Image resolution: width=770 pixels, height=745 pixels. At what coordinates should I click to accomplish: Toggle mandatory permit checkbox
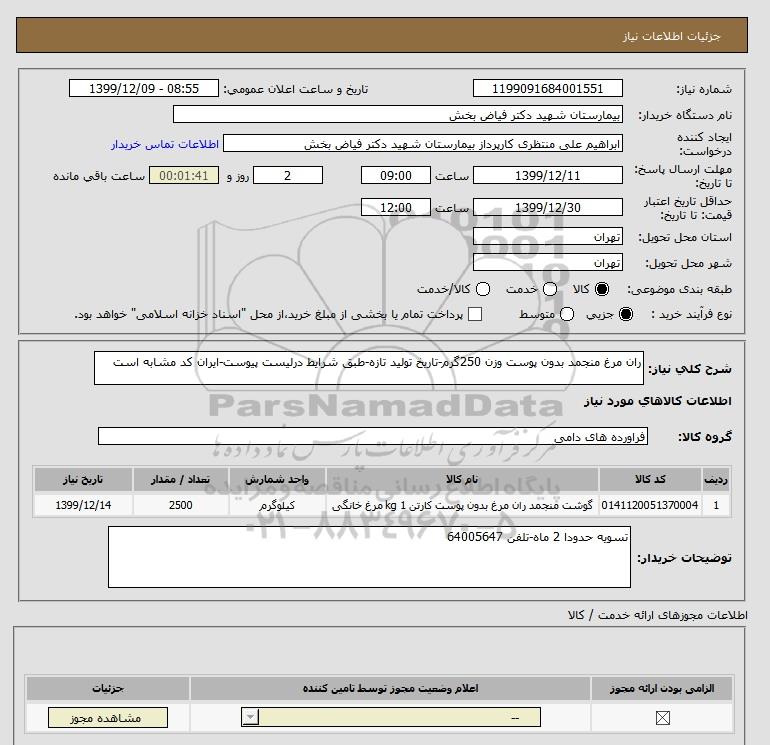[x=662, y=718]
